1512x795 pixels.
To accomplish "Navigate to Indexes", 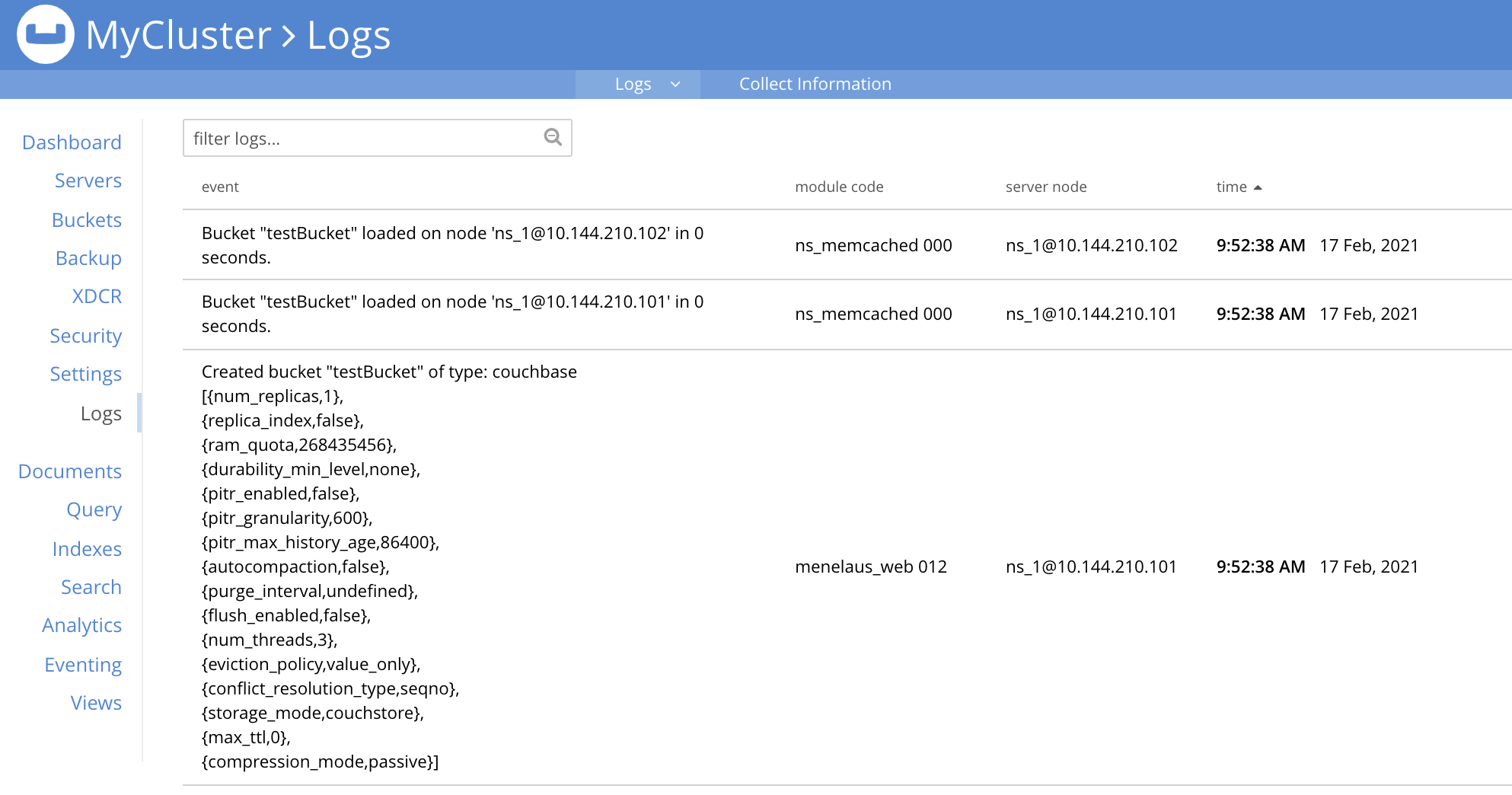I will click(x=87, y=549).
